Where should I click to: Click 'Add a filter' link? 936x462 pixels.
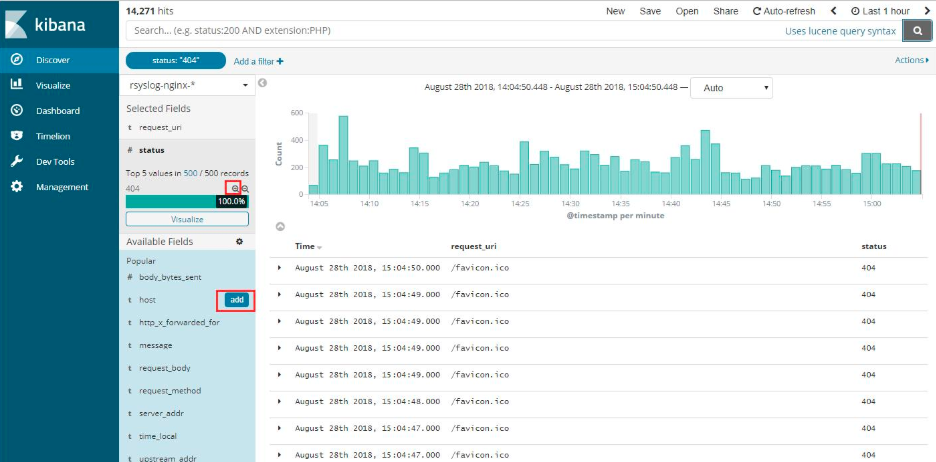(258, 61)
